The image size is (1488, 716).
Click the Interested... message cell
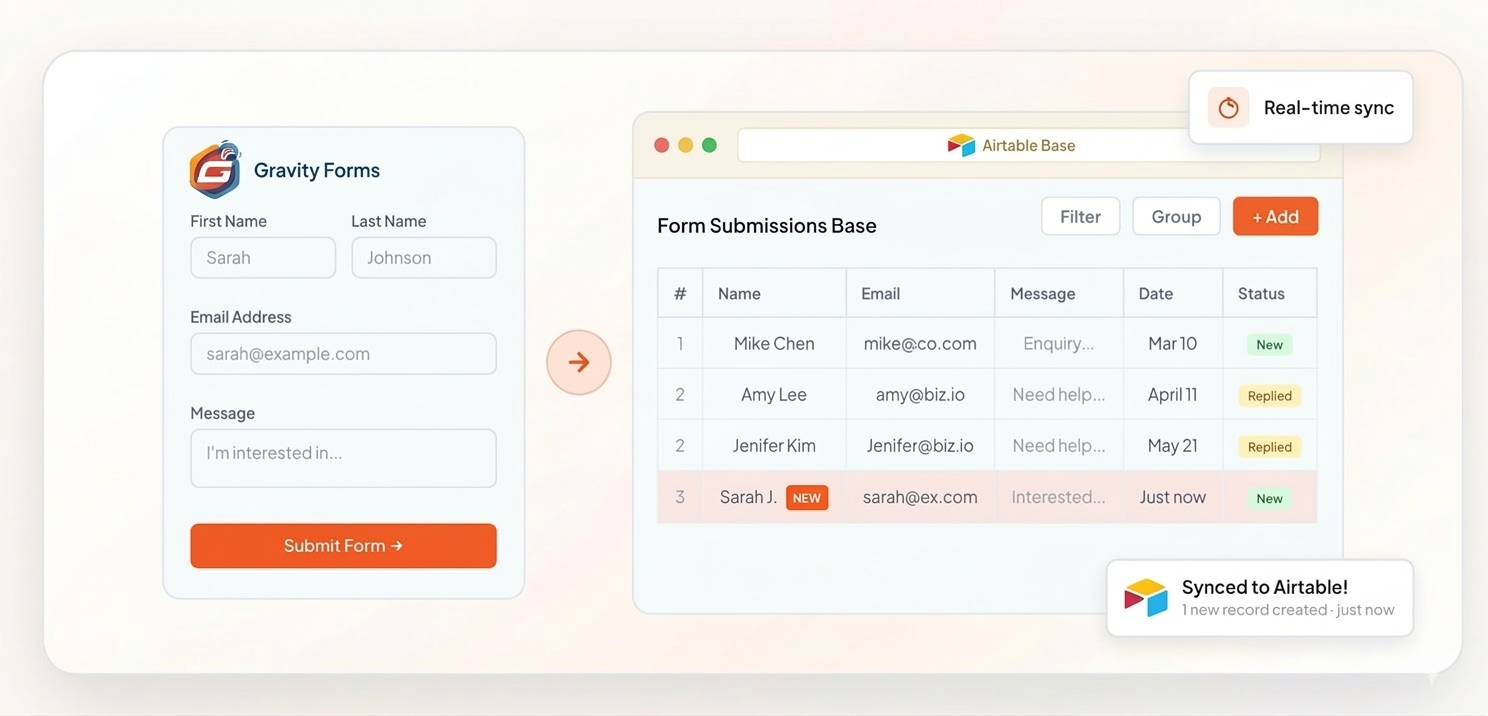click(1059, 497)
